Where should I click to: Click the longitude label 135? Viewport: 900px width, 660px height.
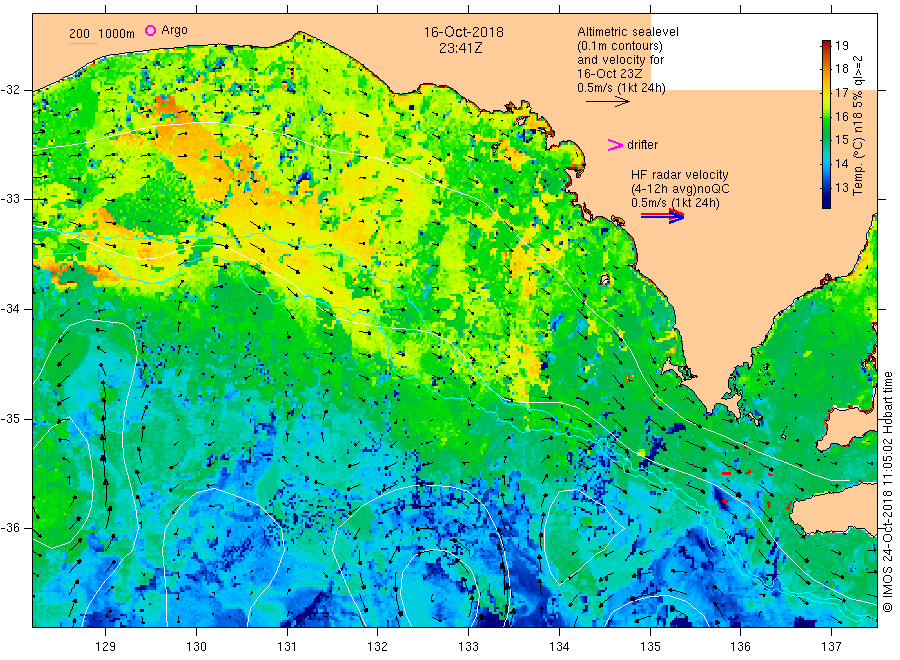650,647
